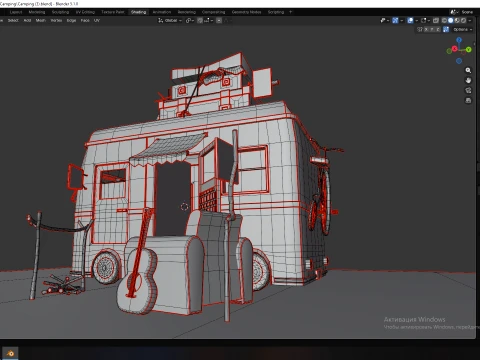Switch to the Compositing workspace tab

[x=214, y=12]
